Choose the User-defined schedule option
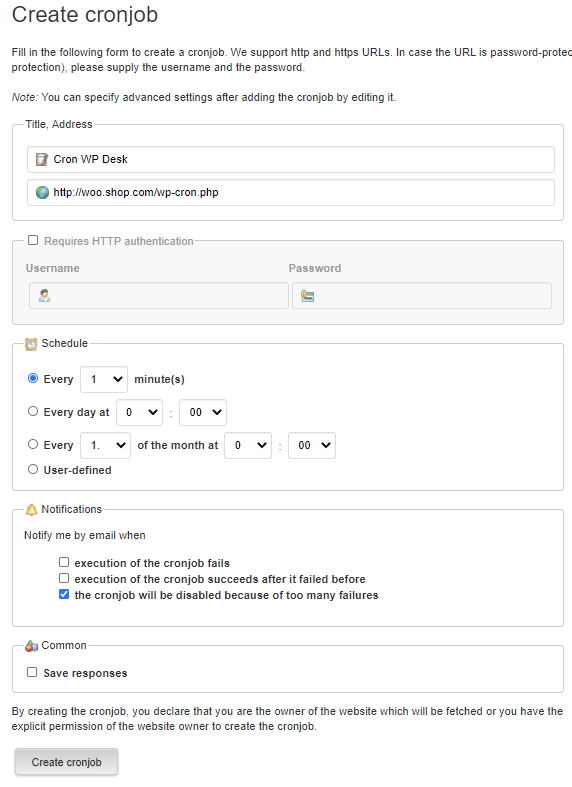This screenshot has height=787, width=572. tap(33, 469)
